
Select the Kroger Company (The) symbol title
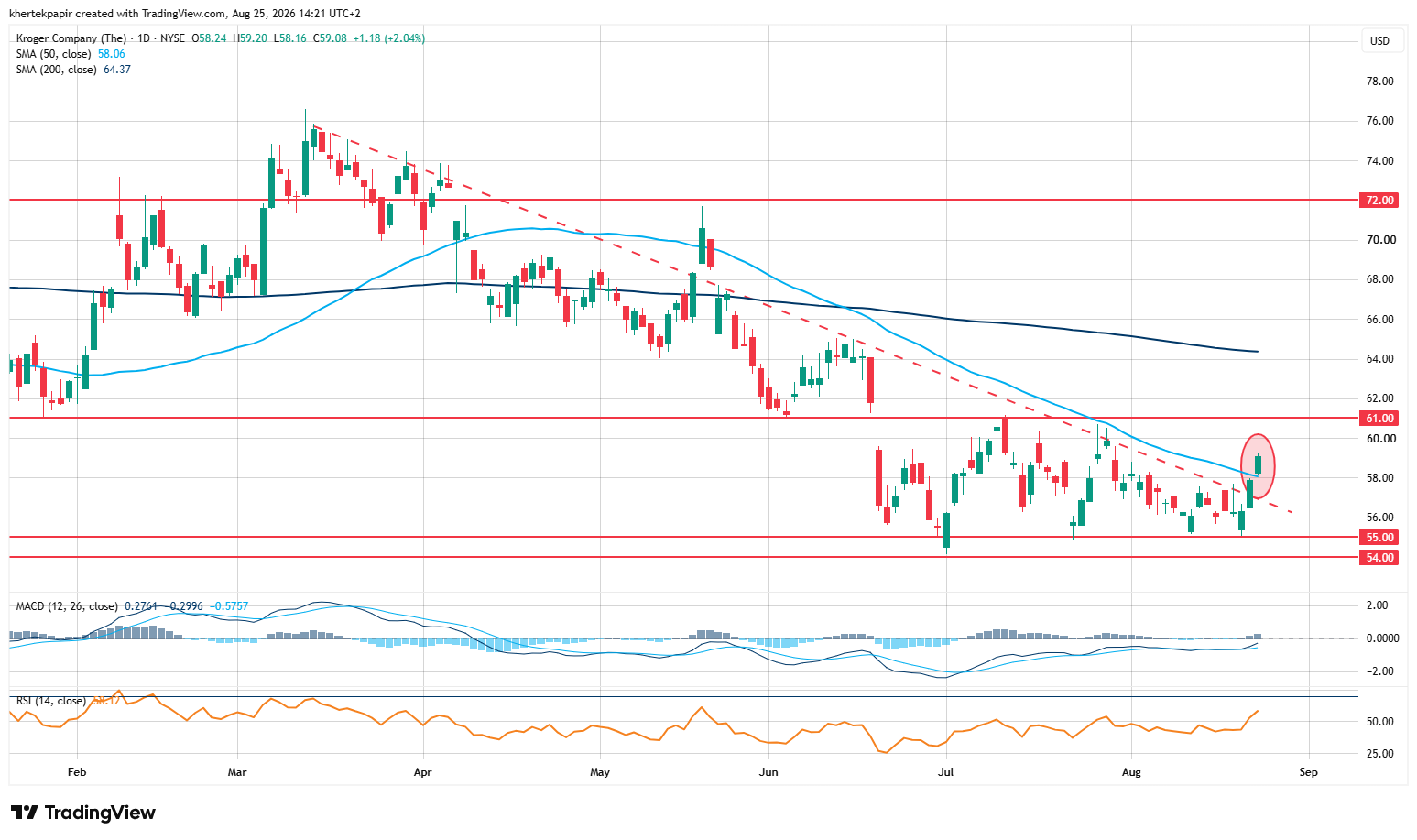pos(71,38)
